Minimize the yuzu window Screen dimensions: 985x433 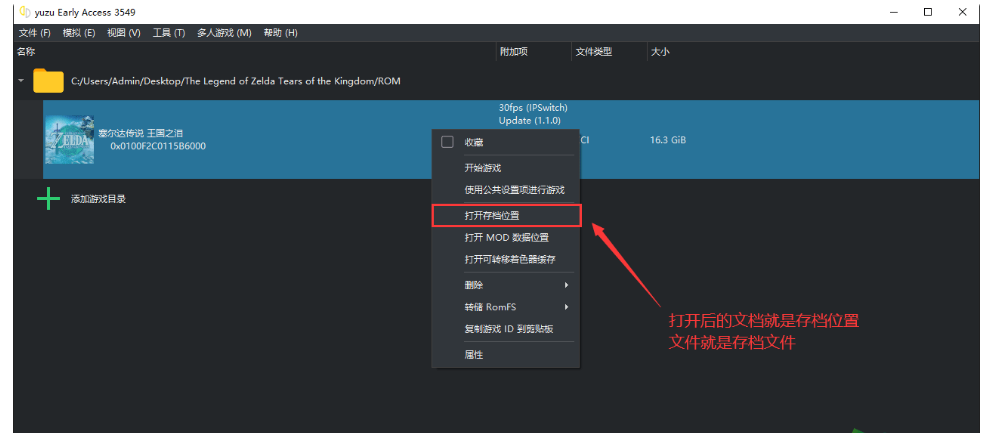pos(894,12)
